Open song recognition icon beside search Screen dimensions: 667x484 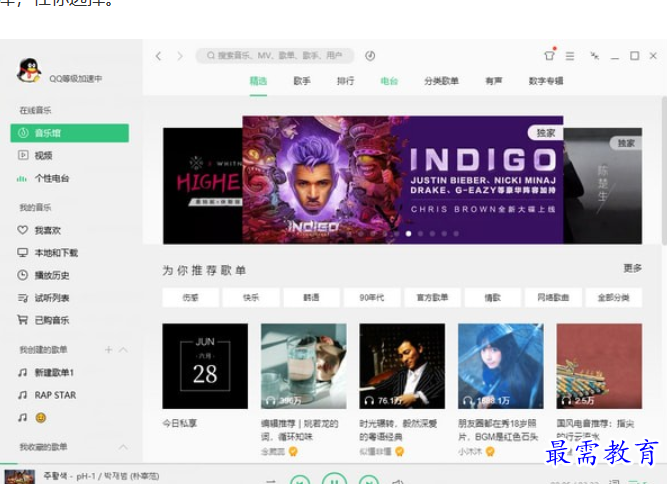[x=370, y=56]
